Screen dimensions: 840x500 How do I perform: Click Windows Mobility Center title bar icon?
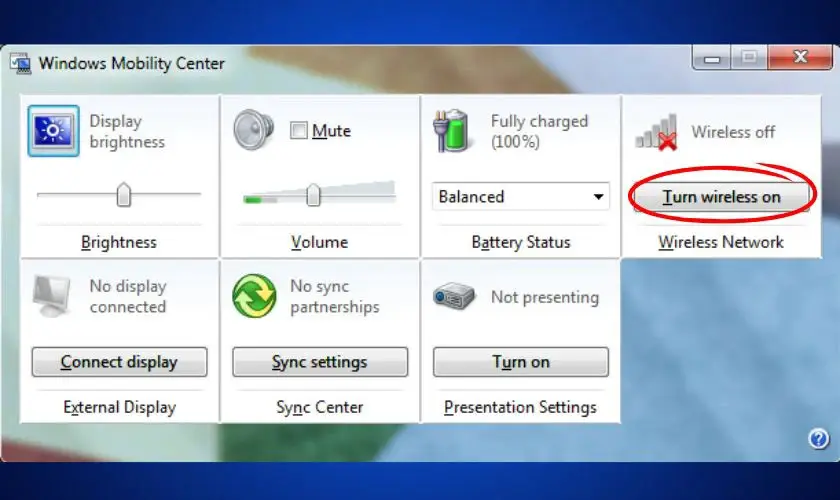click(x=20, y=63)
